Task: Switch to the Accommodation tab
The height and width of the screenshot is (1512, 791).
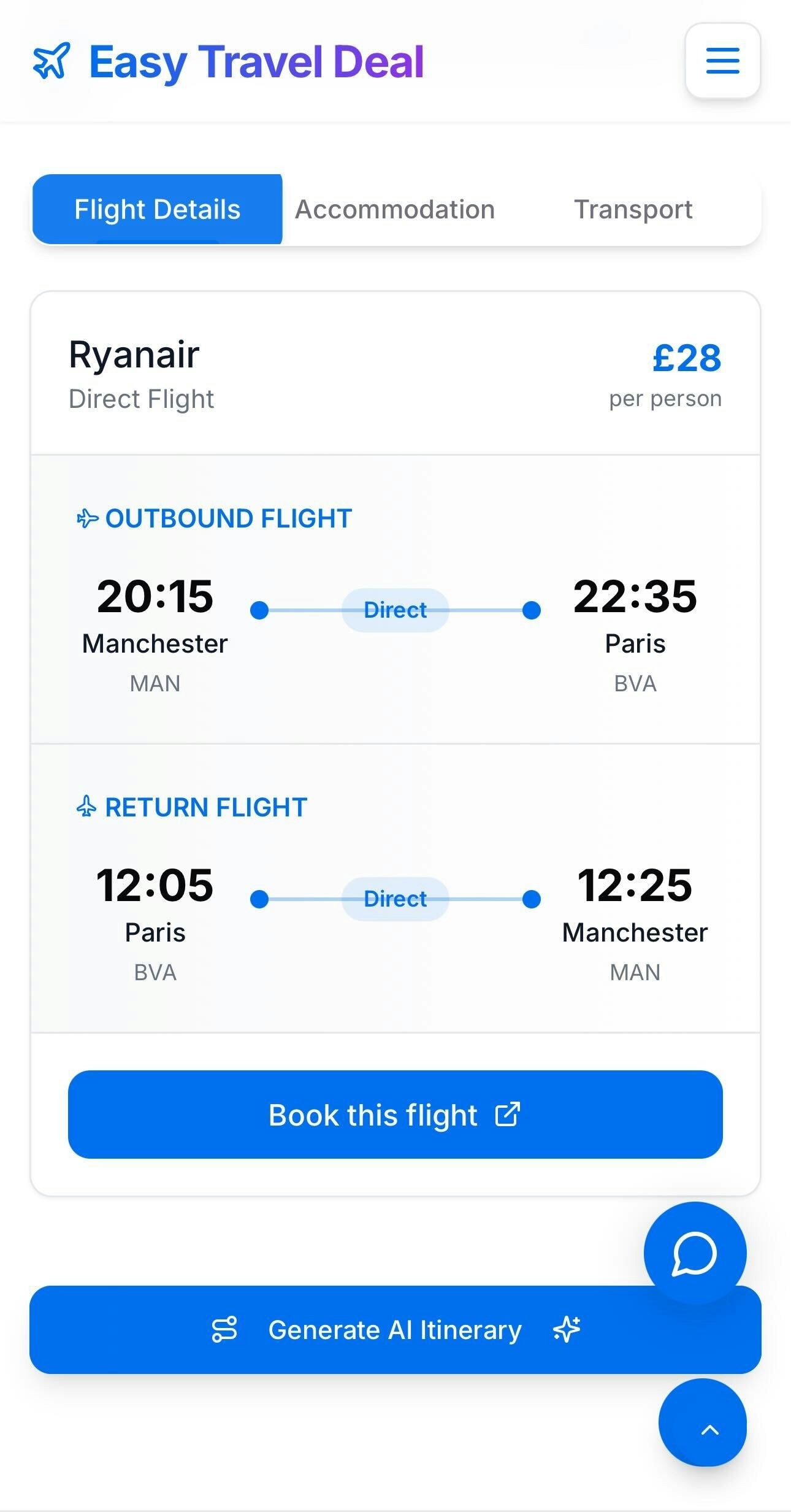Action: pos(395,210)
